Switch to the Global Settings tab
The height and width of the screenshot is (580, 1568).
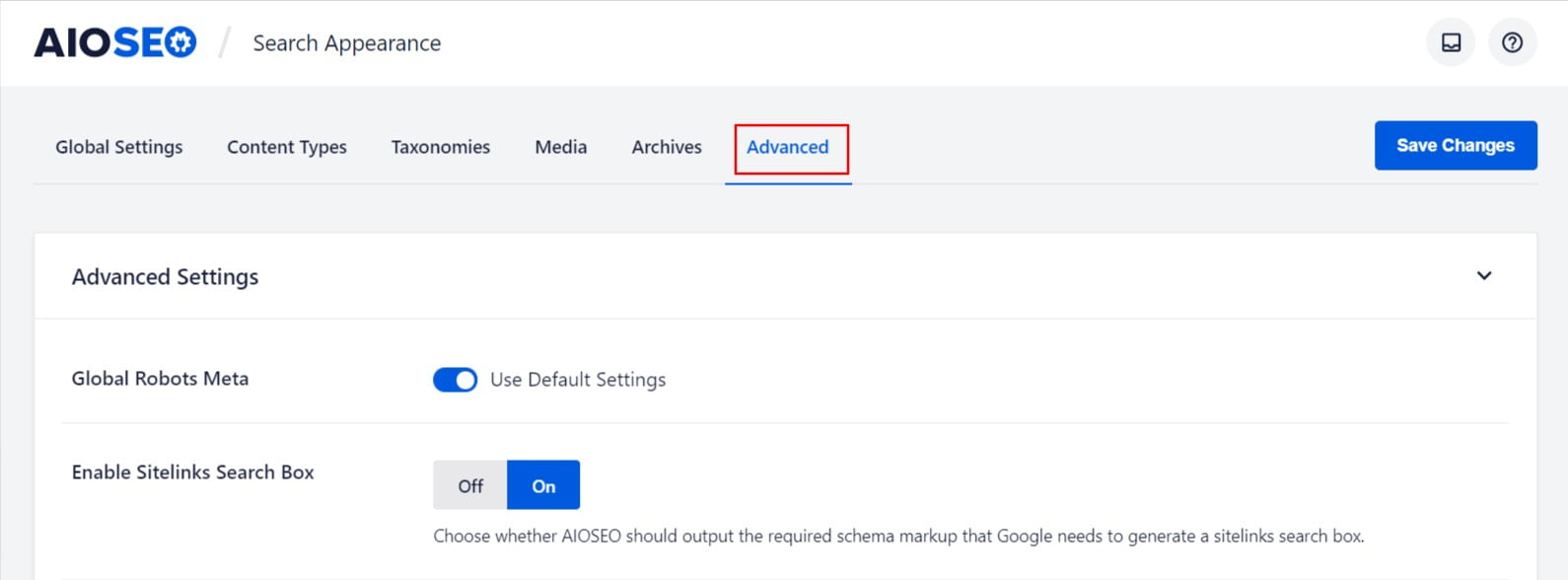click(x=119, y=147)
